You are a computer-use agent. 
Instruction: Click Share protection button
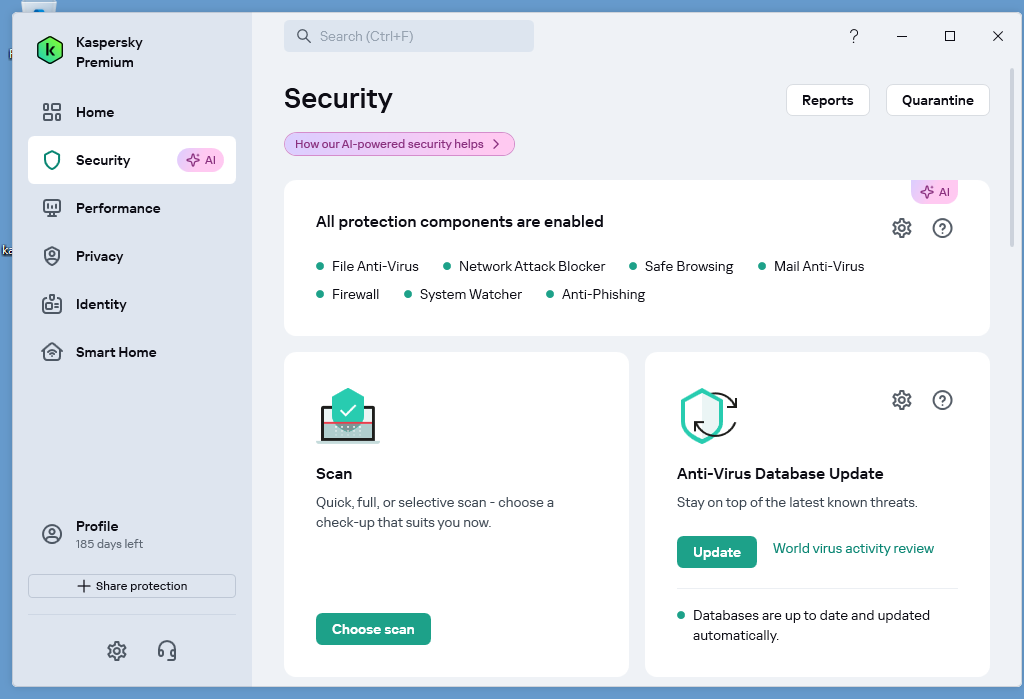point(132,586)
